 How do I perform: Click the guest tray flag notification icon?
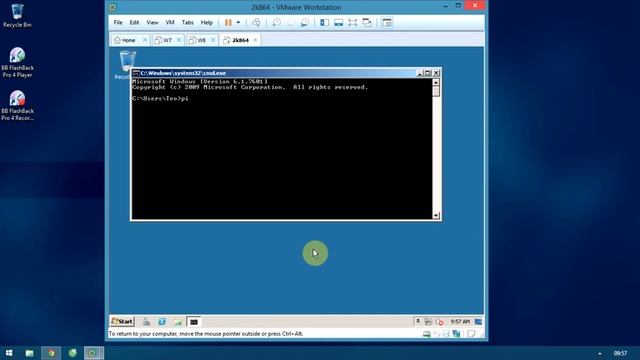418,322
